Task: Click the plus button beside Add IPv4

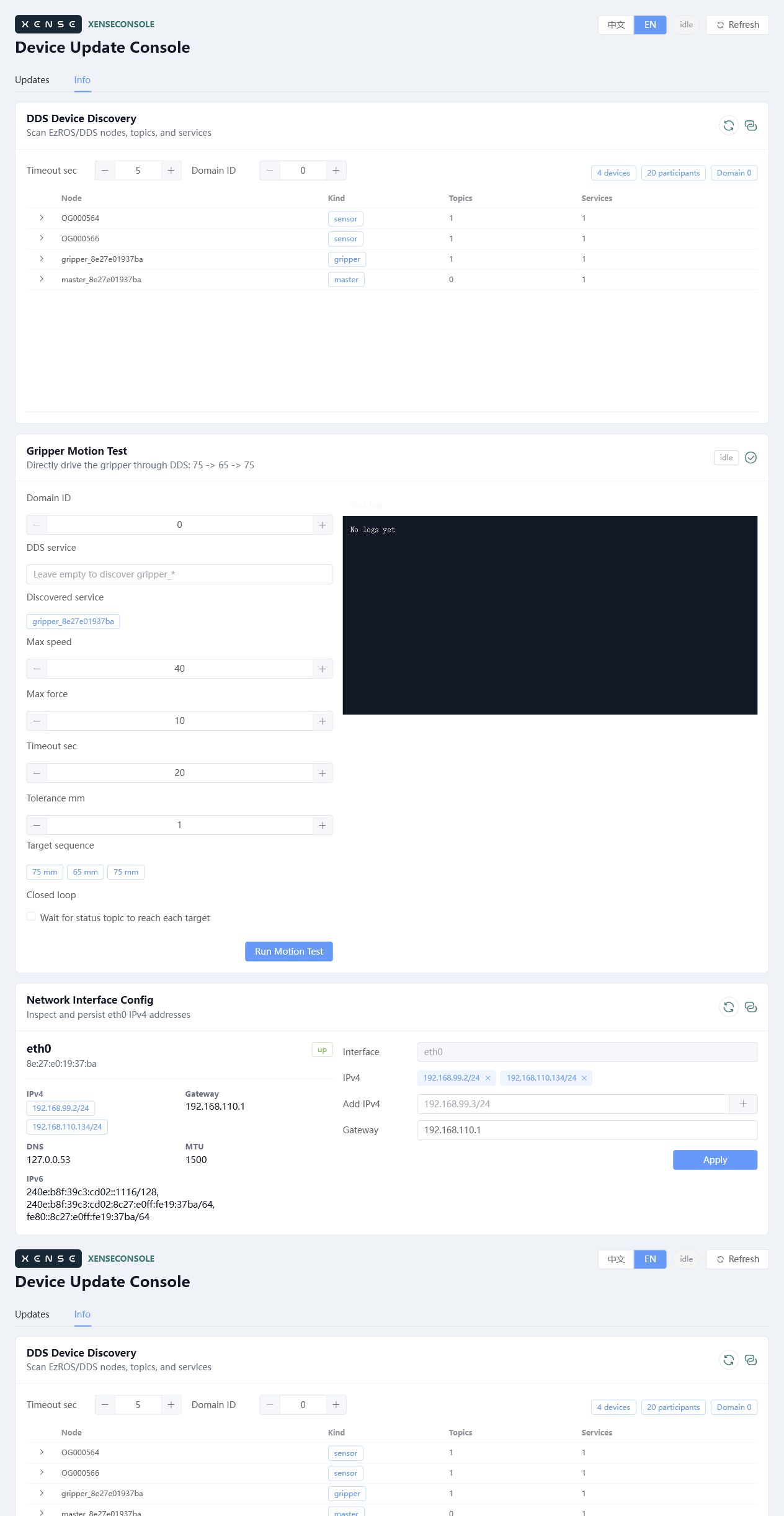Action: click(743, 1104)
